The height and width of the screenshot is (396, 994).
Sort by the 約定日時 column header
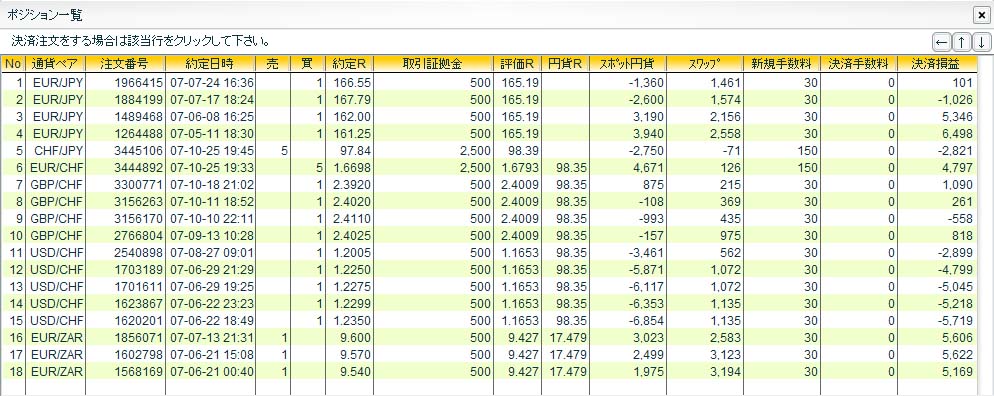210,63
